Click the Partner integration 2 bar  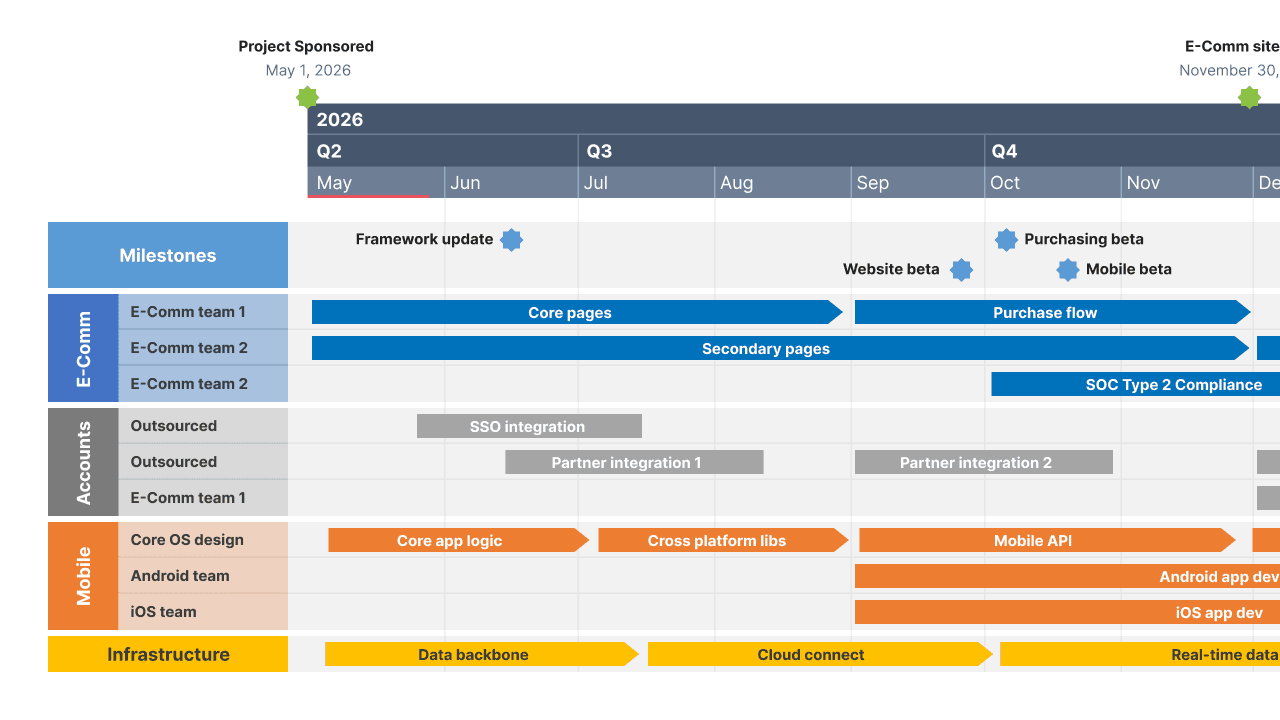984,463
